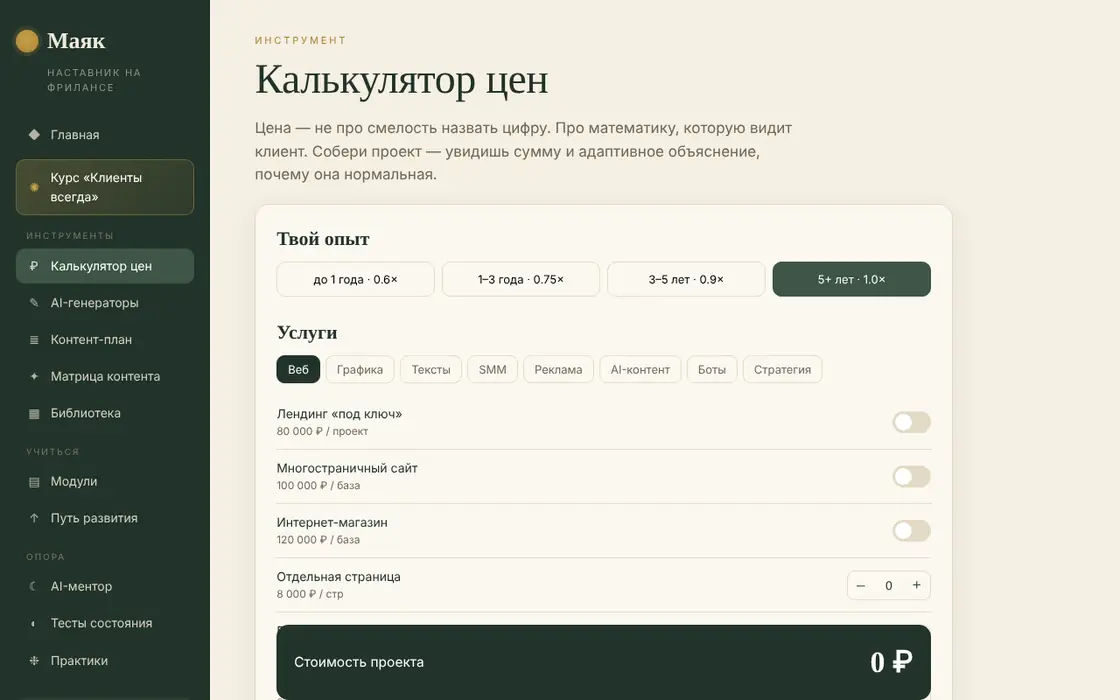Open AI-ментор in sidebar
This screenshot has height=700, width=1120.
point(105,586)
